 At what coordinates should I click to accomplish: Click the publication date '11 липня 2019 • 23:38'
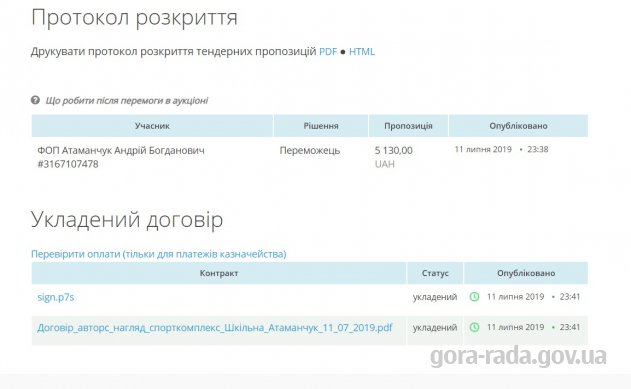501,149
